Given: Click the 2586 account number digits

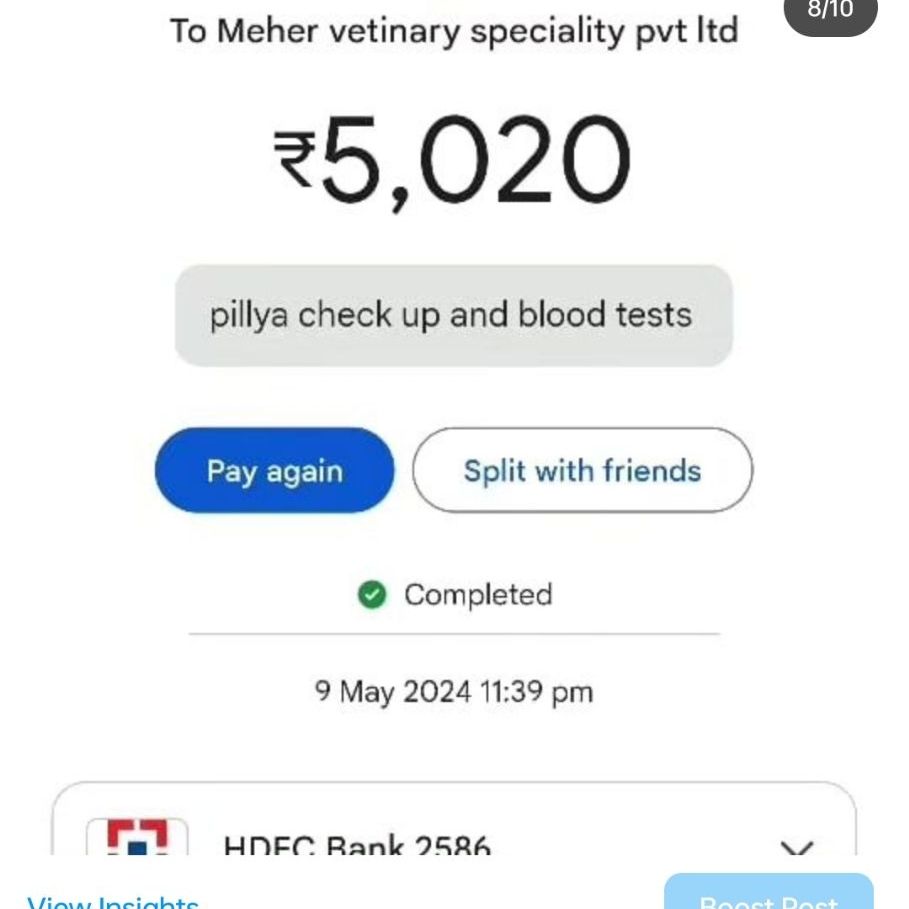Looking at the screenshot, I should point(452,847).
